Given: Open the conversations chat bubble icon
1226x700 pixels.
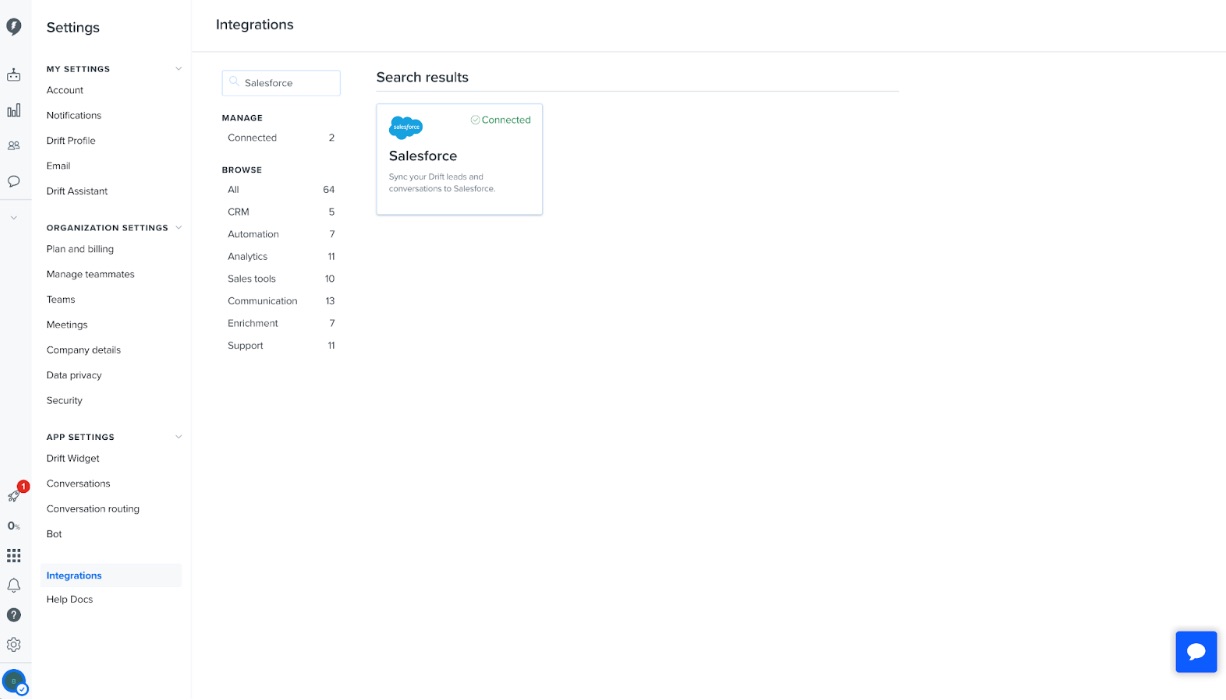Looking at the screenshot, I should coord(14,181).
